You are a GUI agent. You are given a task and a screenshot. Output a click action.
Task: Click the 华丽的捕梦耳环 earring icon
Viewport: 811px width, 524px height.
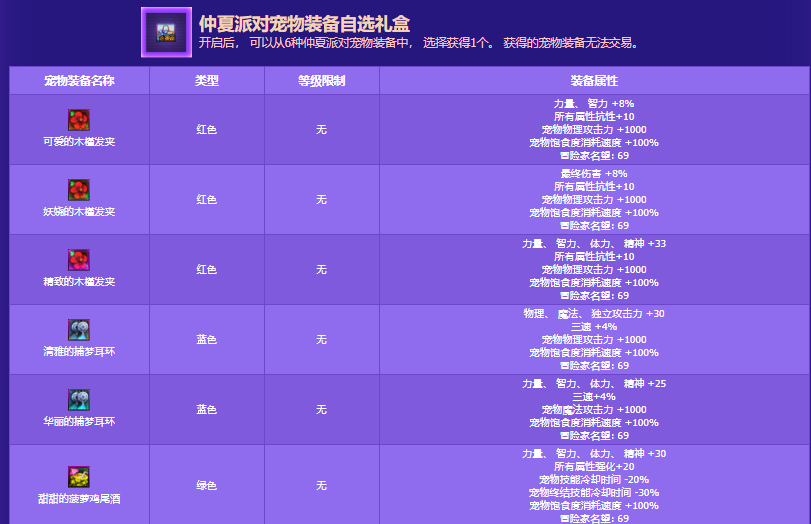pos(79,400)
